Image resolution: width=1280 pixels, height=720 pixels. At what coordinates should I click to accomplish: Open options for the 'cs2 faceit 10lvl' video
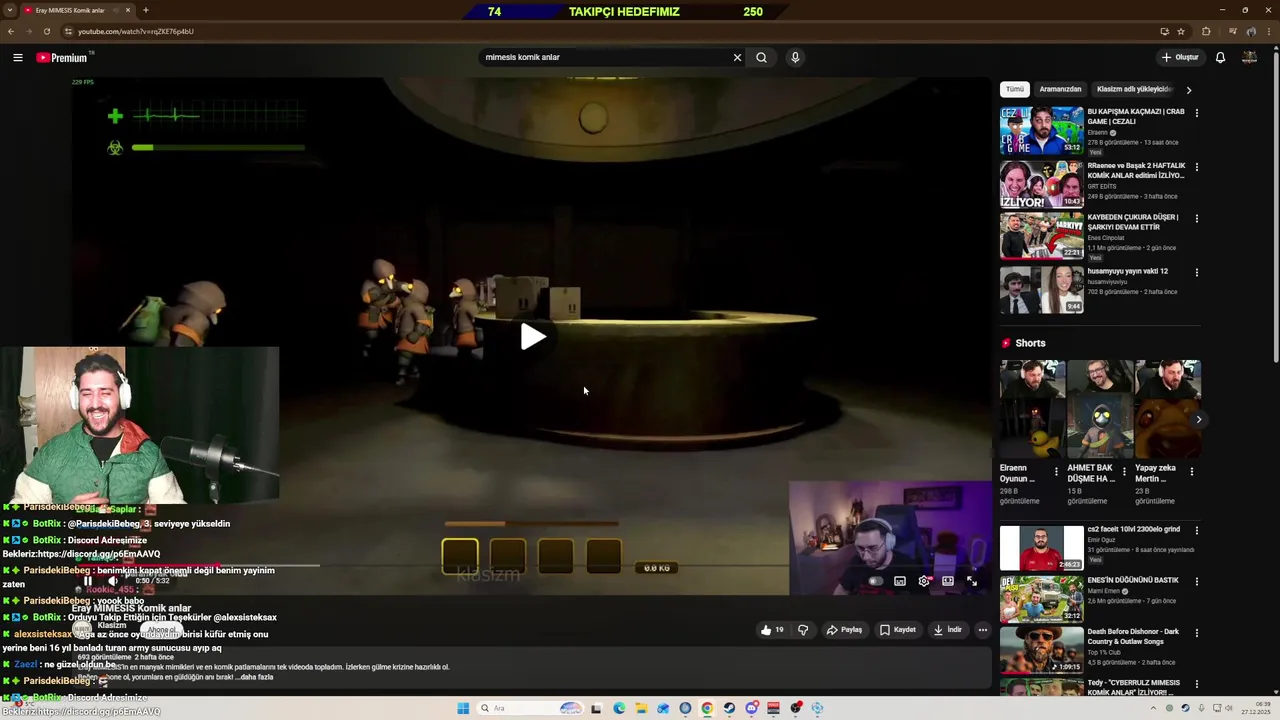click(x=1196, y=530)
